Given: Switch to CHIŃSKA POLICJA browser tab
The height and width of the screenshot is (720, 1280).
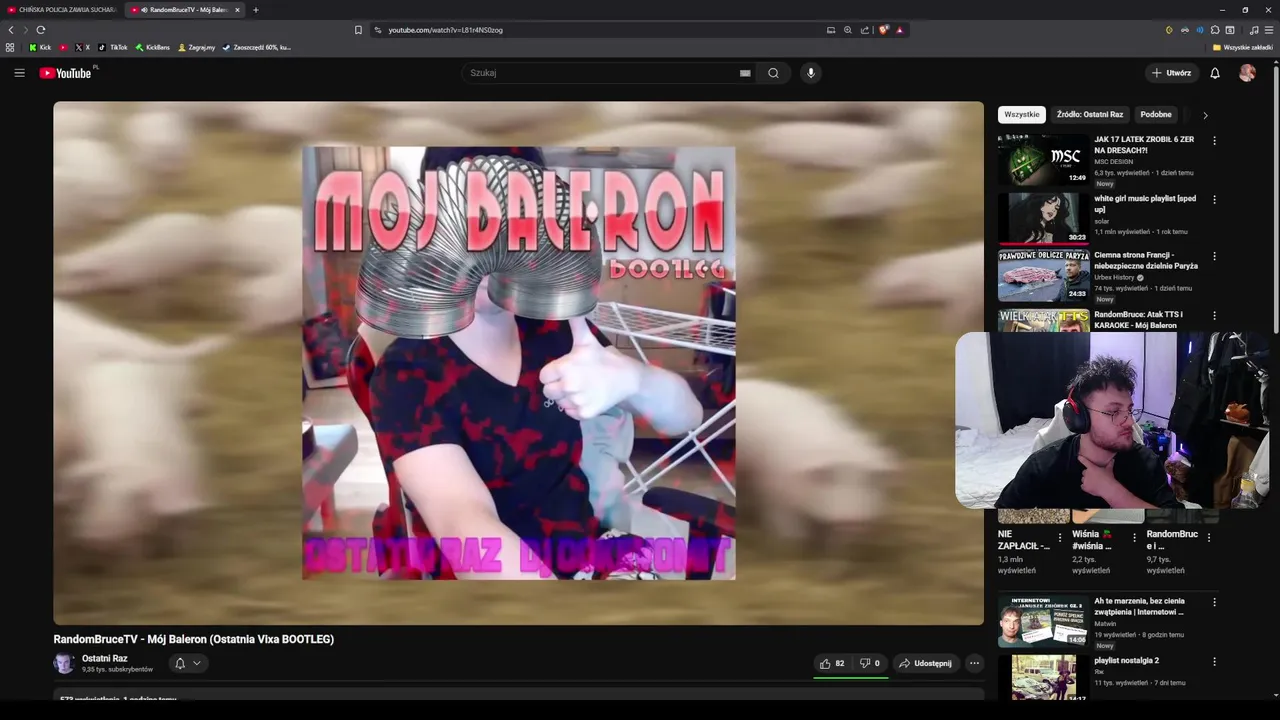Looking at the screenshot, I should (x=62, y=10).
